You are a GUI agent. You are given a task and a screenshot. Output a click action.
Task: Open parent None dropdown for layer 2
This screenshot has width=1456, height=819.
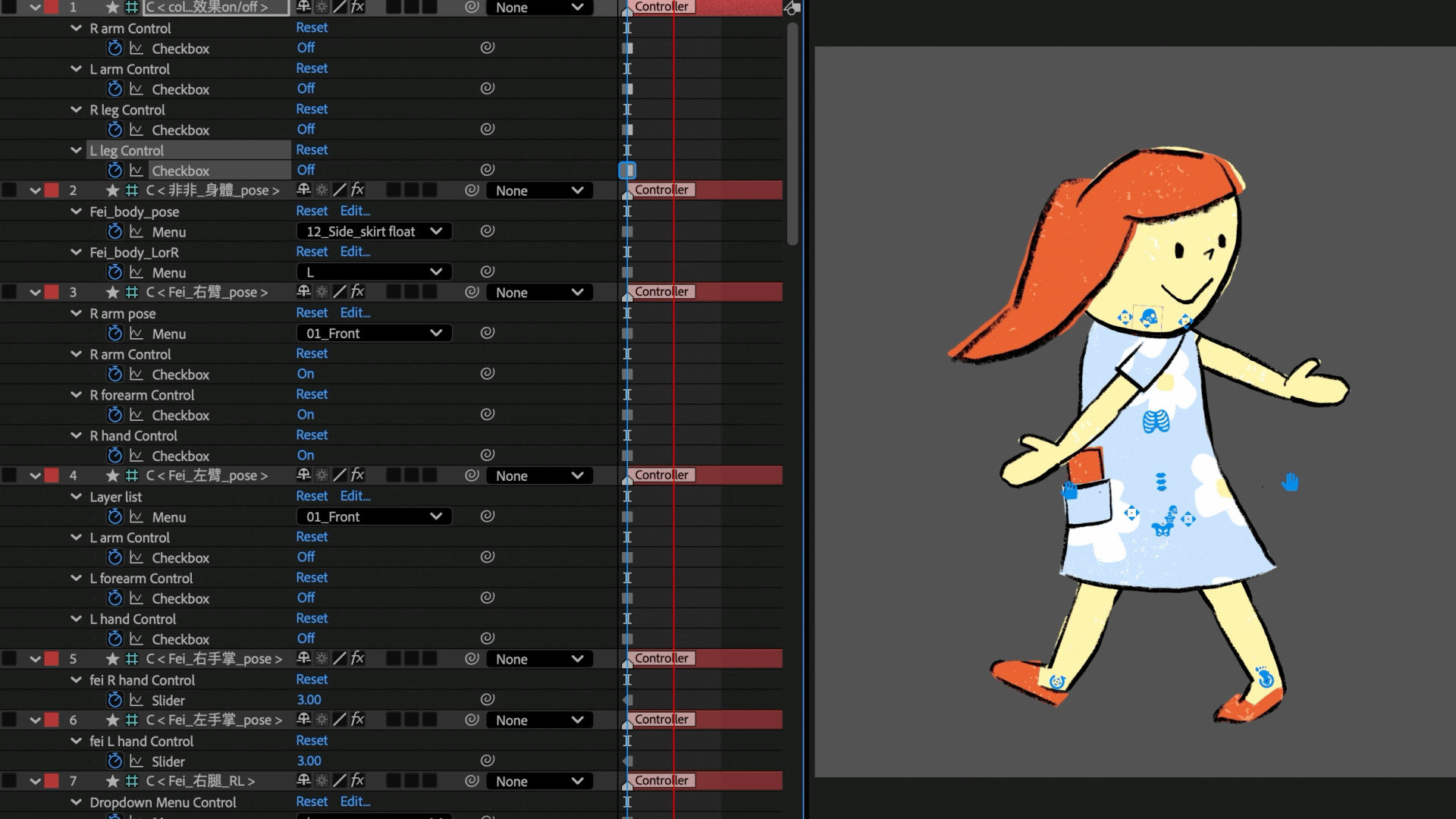539,190
